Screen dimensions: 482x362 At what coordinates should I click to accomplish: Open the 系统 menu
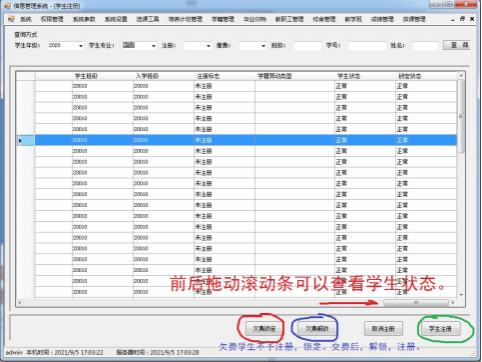coord(26,19)
